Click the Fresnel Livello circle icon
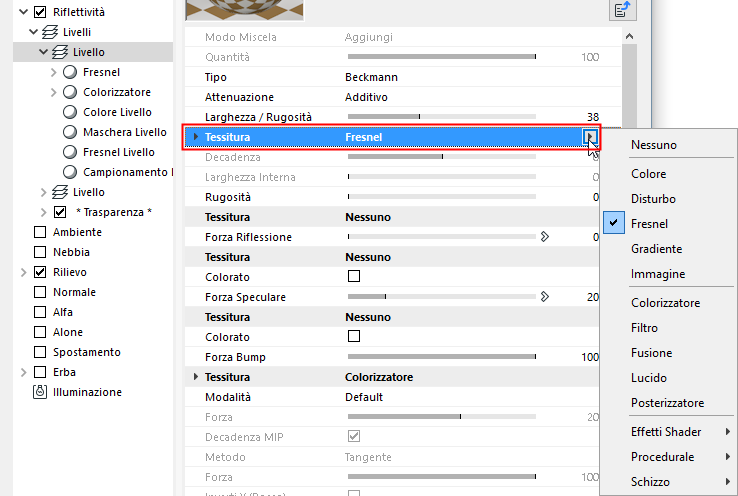The height and width of the screenshot is (496, 738). 70,152
